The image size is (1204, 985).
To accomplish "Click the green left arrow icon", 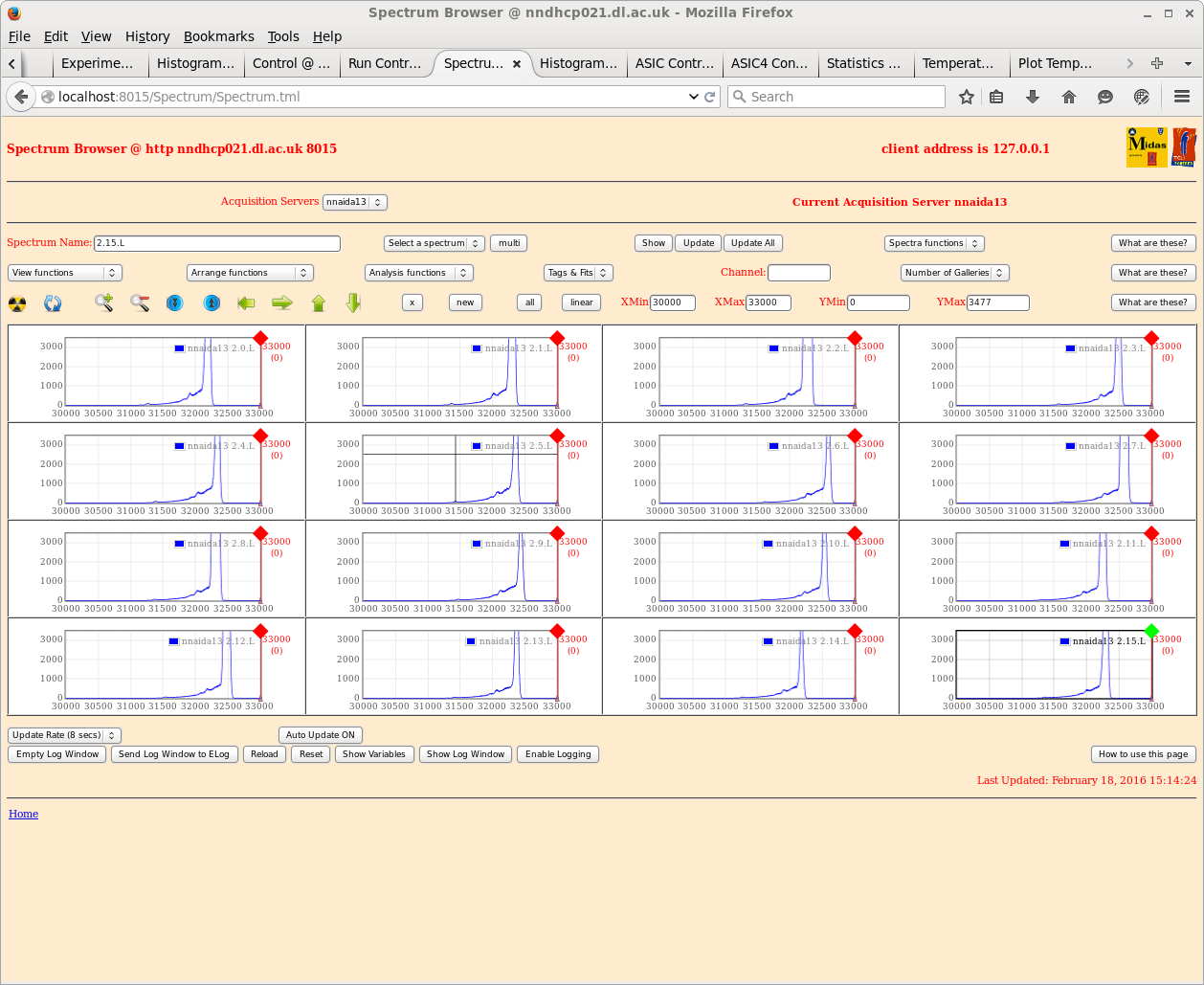I will (x=247, y=303).
